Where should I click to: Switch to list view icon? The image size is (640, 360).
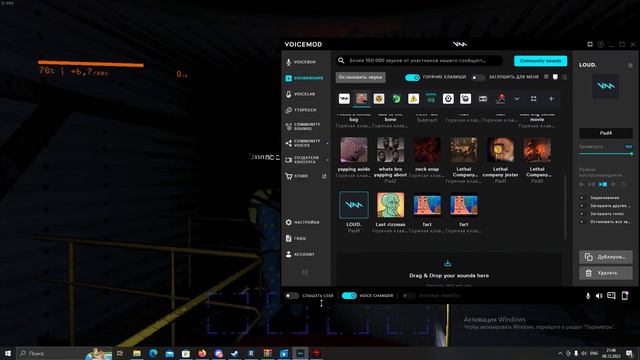coord(564,77)
